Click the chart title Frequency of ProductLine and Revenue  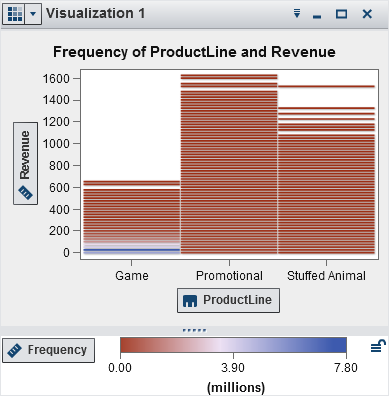coord(194,52)
